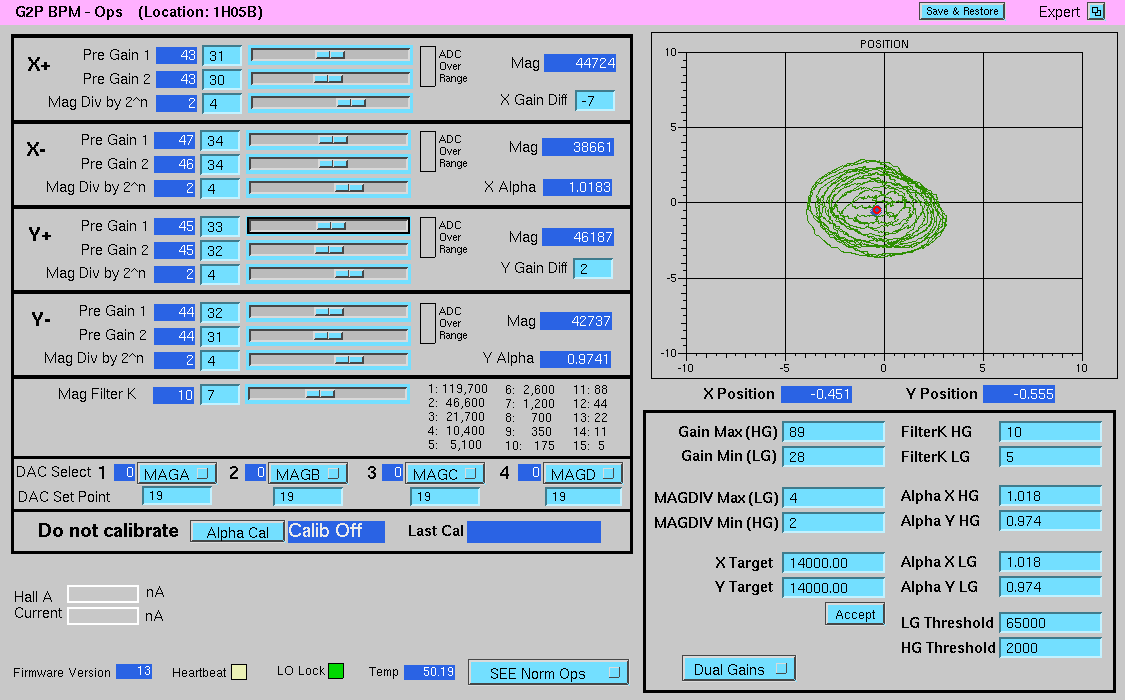Click the X- ADC Over Range indicator
This screenshot has height=700, width=1125.
428,151
